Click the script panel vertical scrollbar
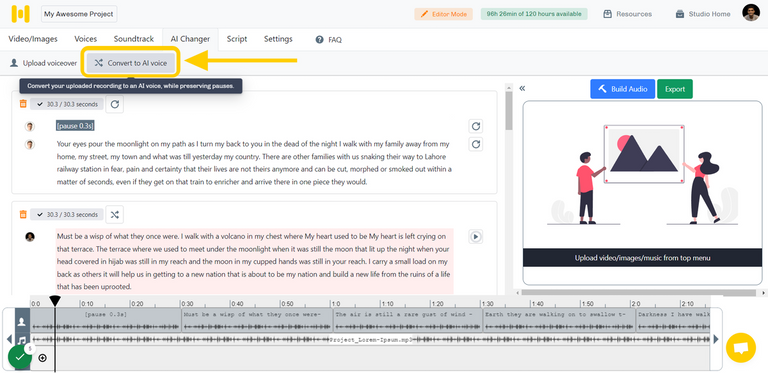The width and height of the screenshot is (768, 373). tap(509, 111)
